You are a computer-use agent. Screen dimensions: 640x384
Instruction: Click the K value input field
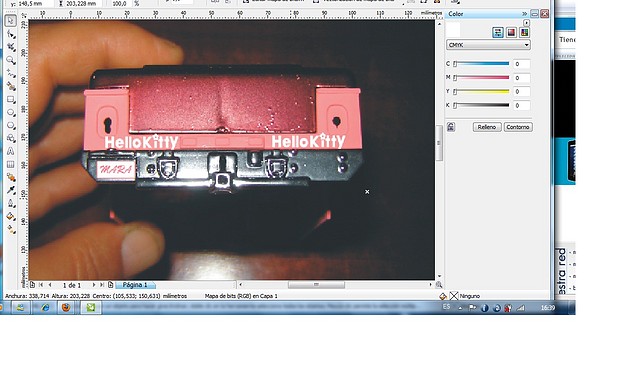point(522,105)
